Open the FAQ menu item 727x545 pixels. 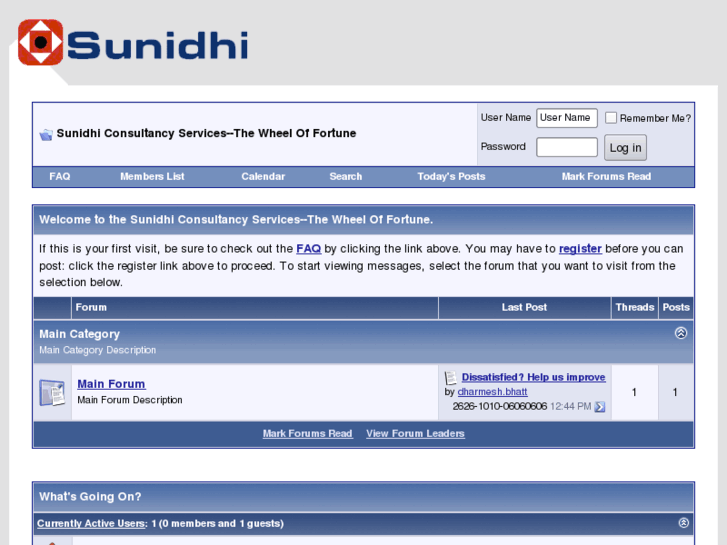[x=60, y=176]
